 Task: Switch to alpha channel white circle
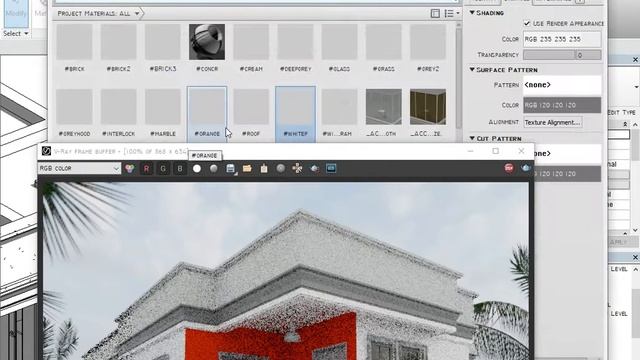pos(197,169)
